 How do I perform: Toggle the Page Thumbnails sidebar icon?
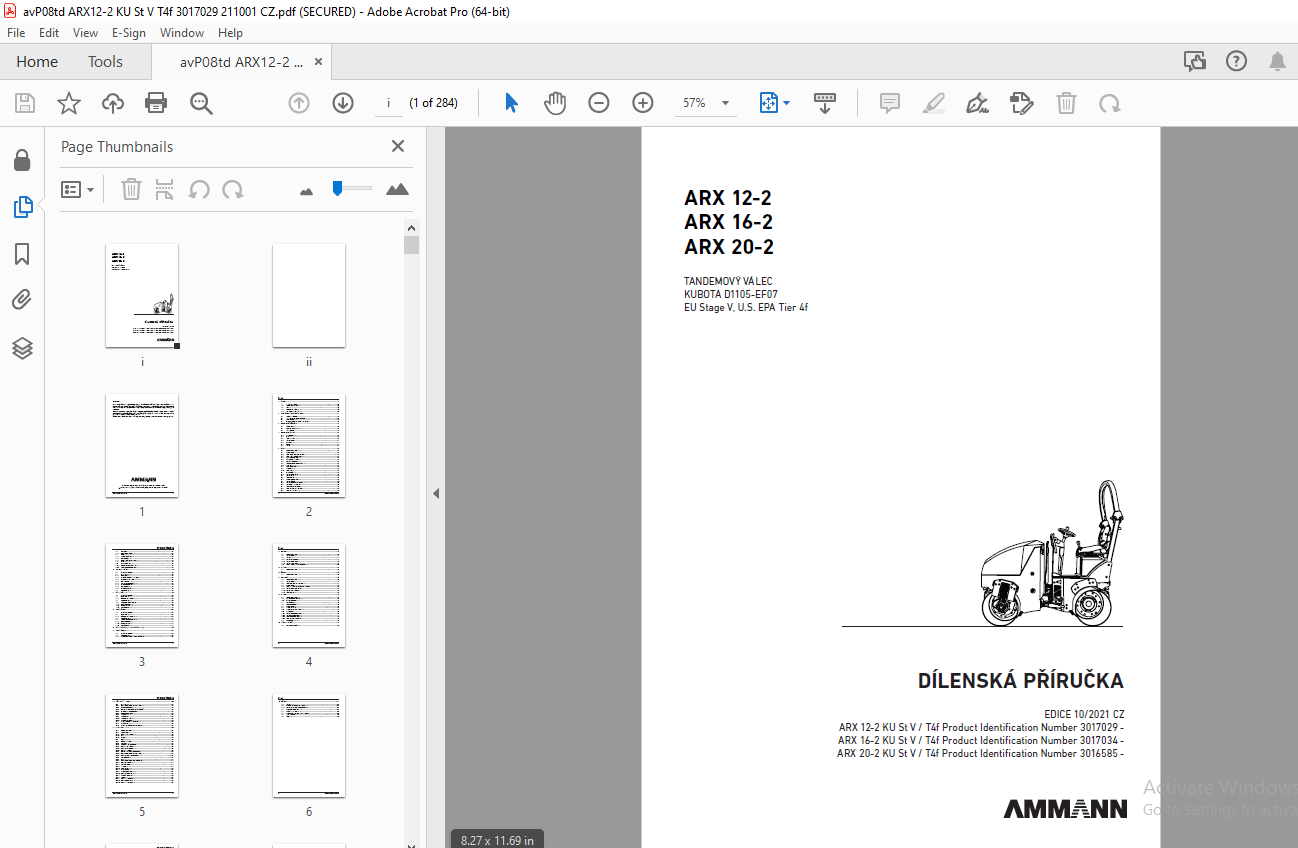[22, 207]
